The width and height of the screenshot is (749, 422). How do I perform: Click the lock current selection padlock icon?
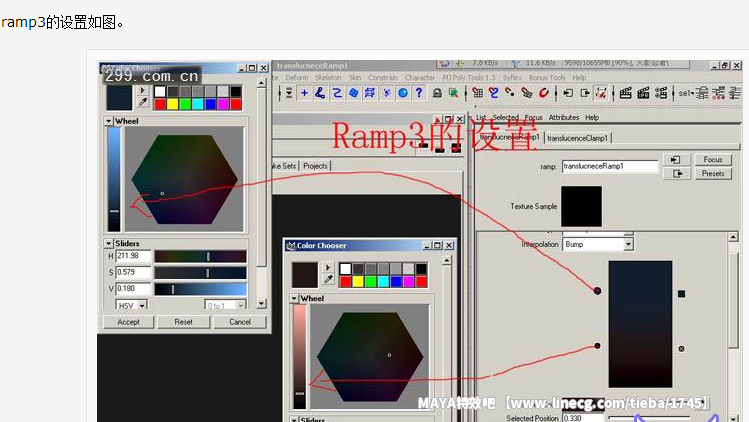[437, 93]
